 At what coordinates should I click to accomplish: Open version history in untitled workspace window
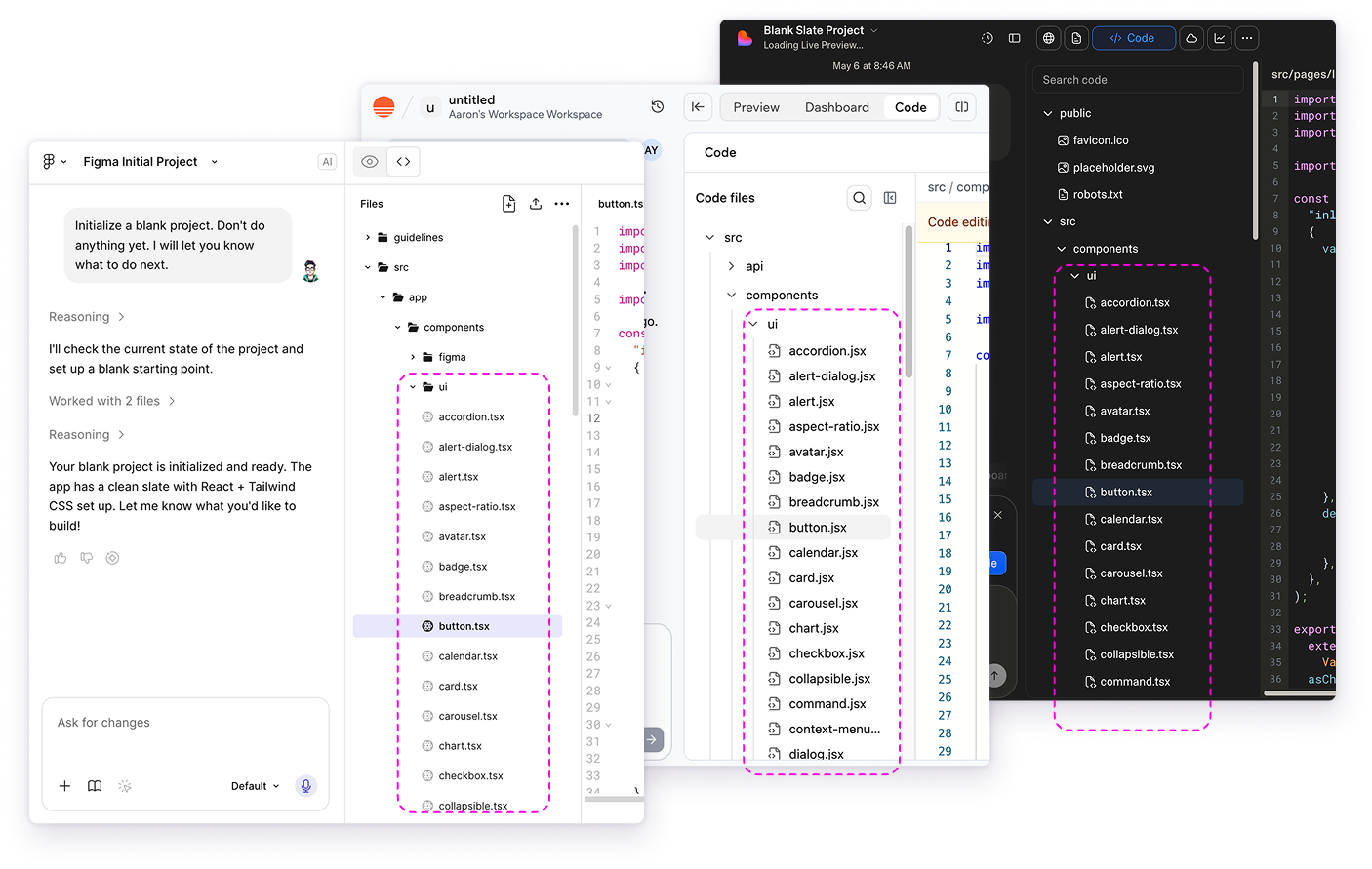[x=658, y=107]
